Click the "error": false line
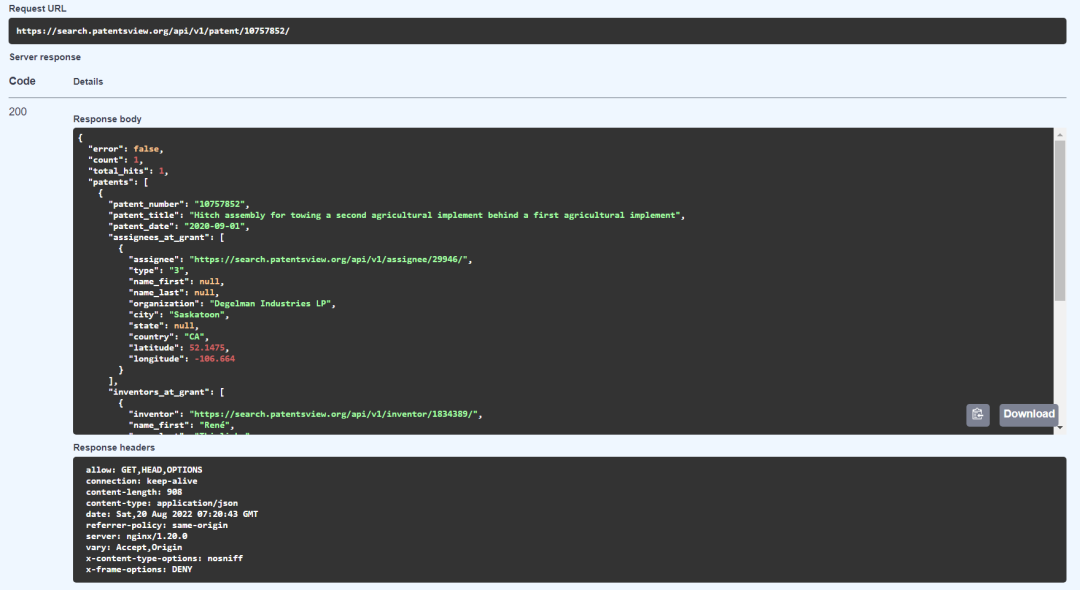 125,149
